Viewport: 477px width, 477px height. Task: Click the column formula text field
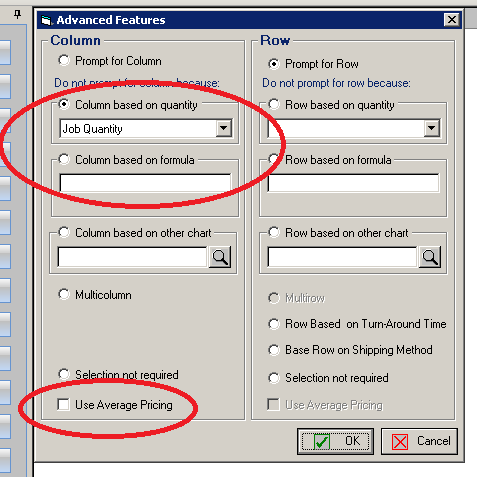point(145,183)
